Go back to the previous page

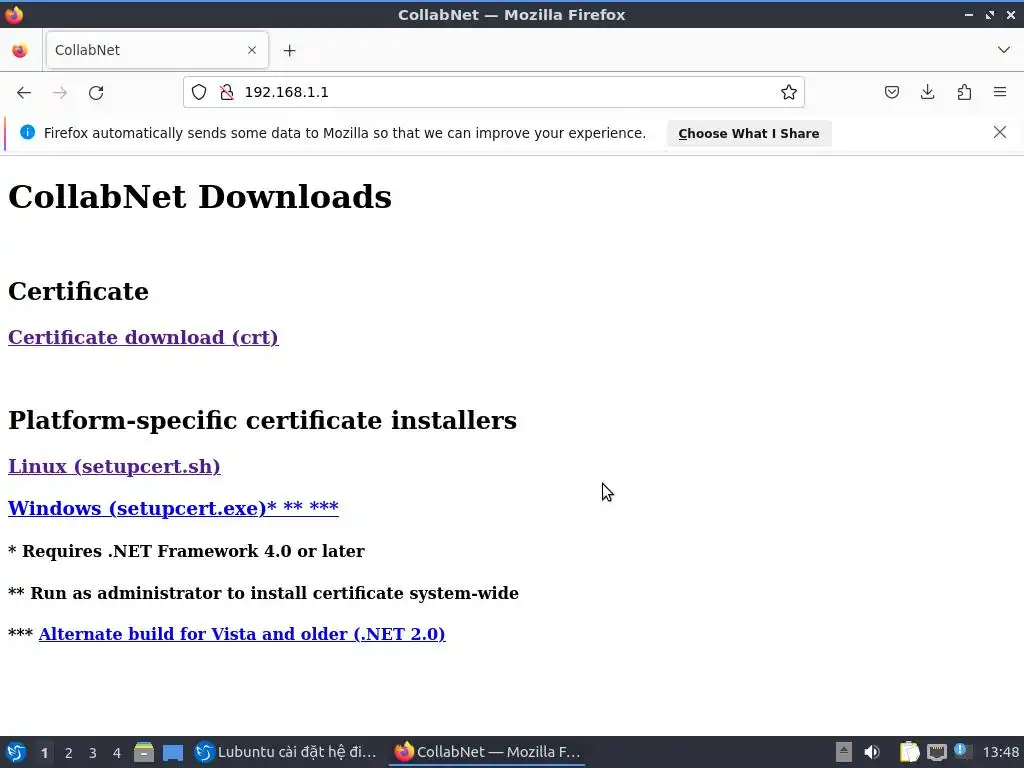[x=24, y=93]
